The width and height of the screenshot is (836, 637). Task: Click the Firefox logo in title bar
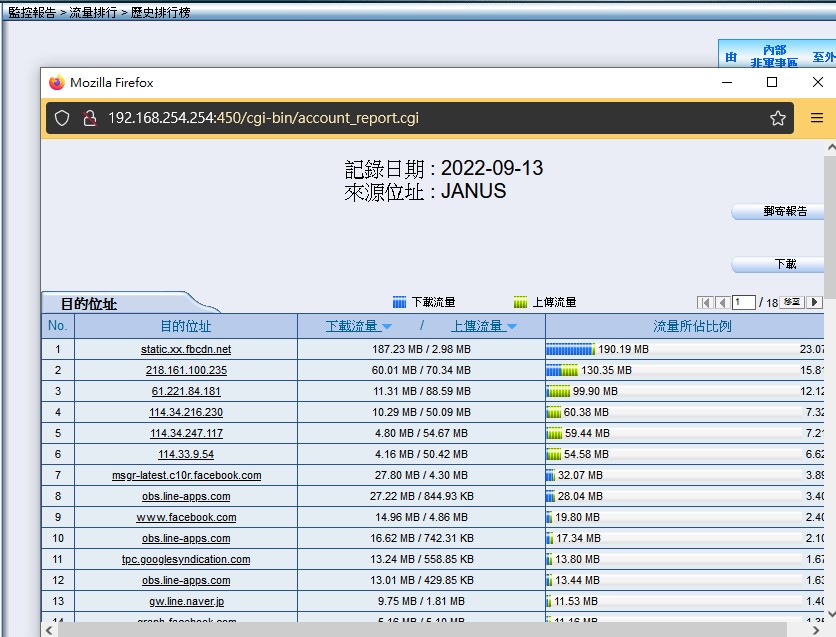point(56,83)
